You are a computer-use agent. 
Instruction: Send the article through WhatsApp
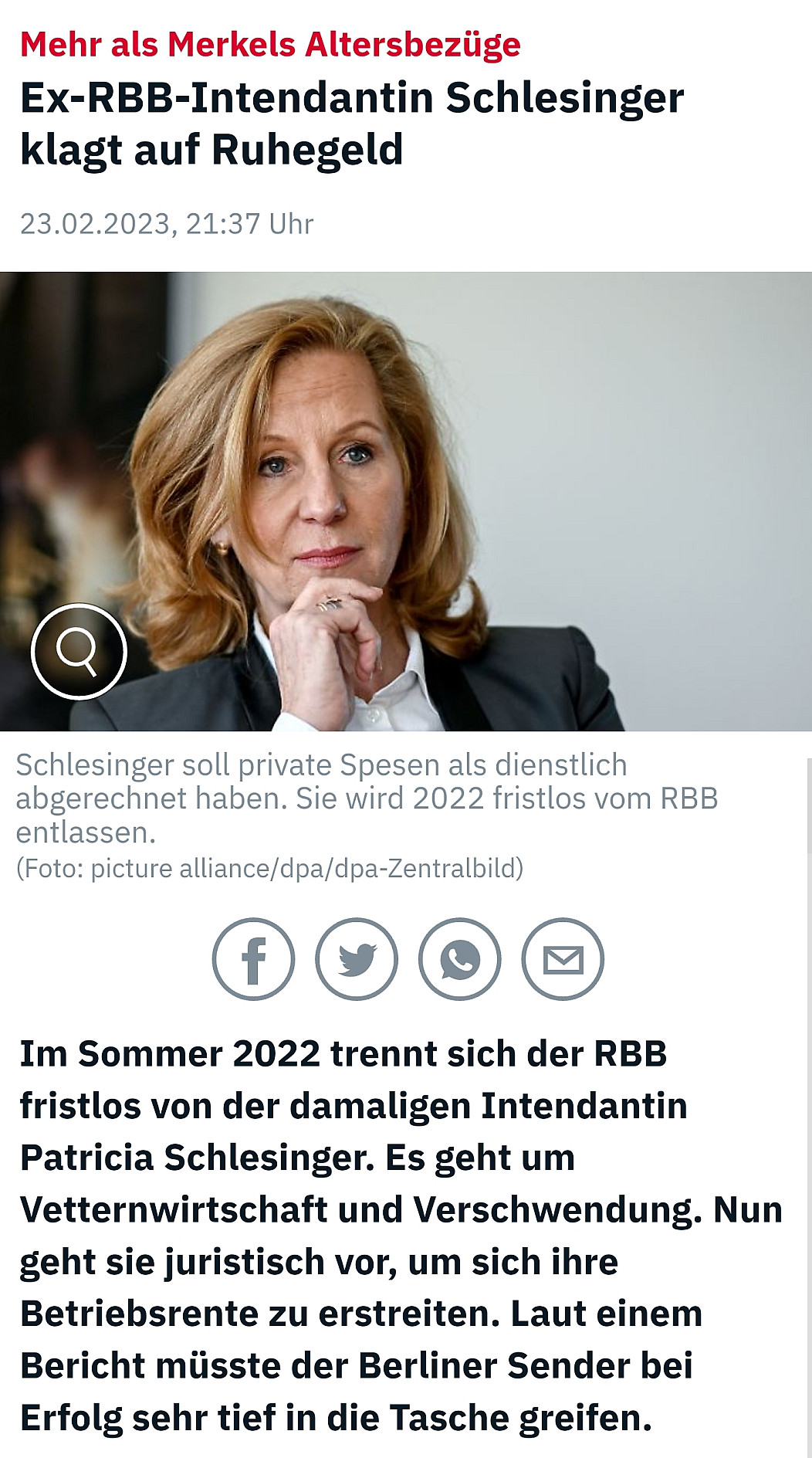point(460,959)
